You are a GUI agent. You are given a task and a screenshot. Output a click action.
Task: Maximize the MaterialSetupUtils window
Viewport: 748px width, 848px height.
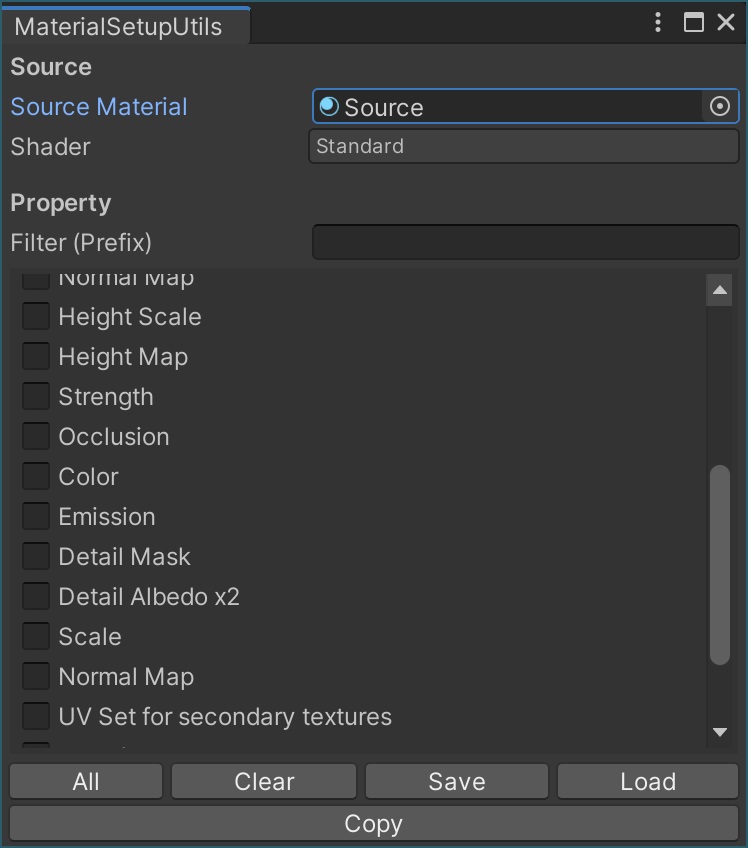click(x=693, y=22)
